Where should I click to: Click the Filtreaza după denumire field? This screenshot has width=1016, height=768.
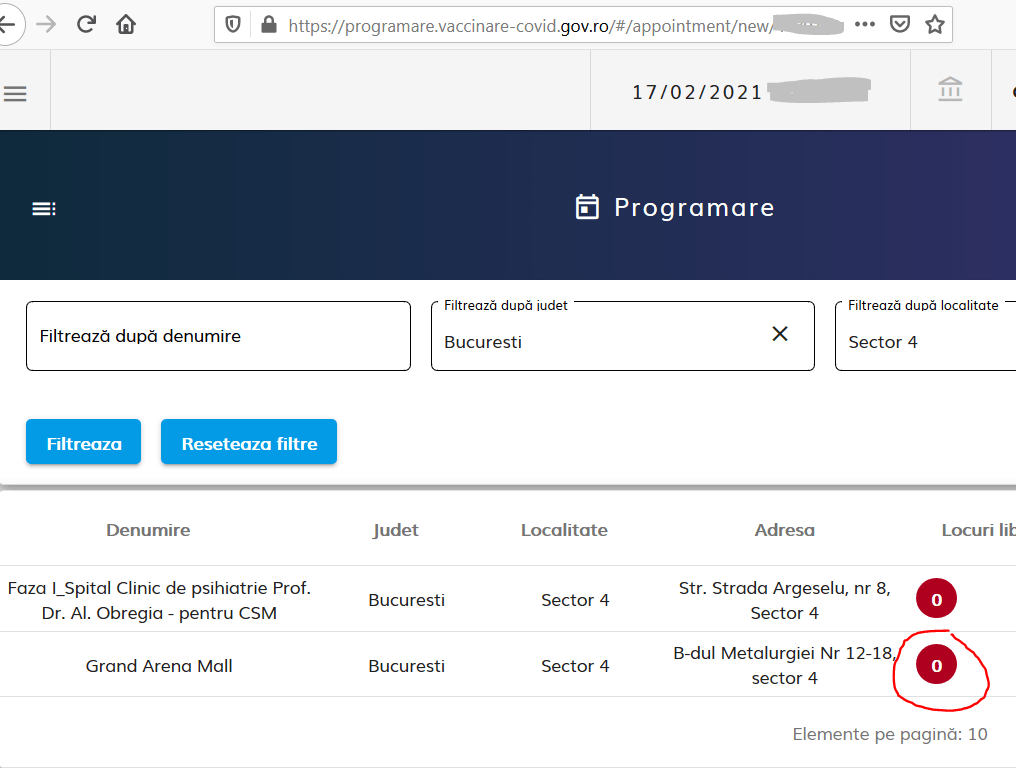pyautogui.click(x=218, y=336)
